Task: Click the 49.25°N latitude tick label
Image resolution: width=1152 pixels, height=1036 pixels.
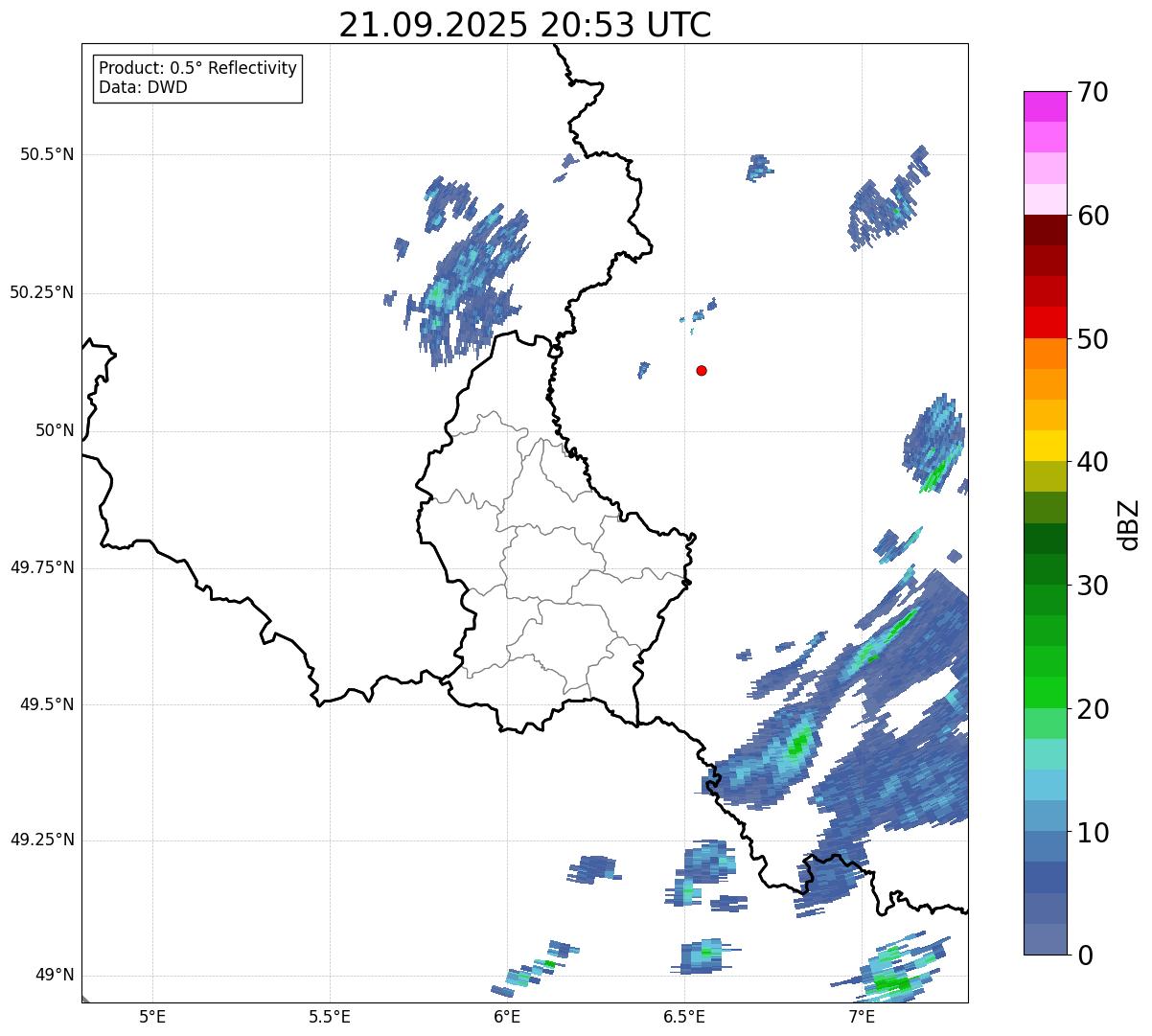Action: tap(42, 840)
